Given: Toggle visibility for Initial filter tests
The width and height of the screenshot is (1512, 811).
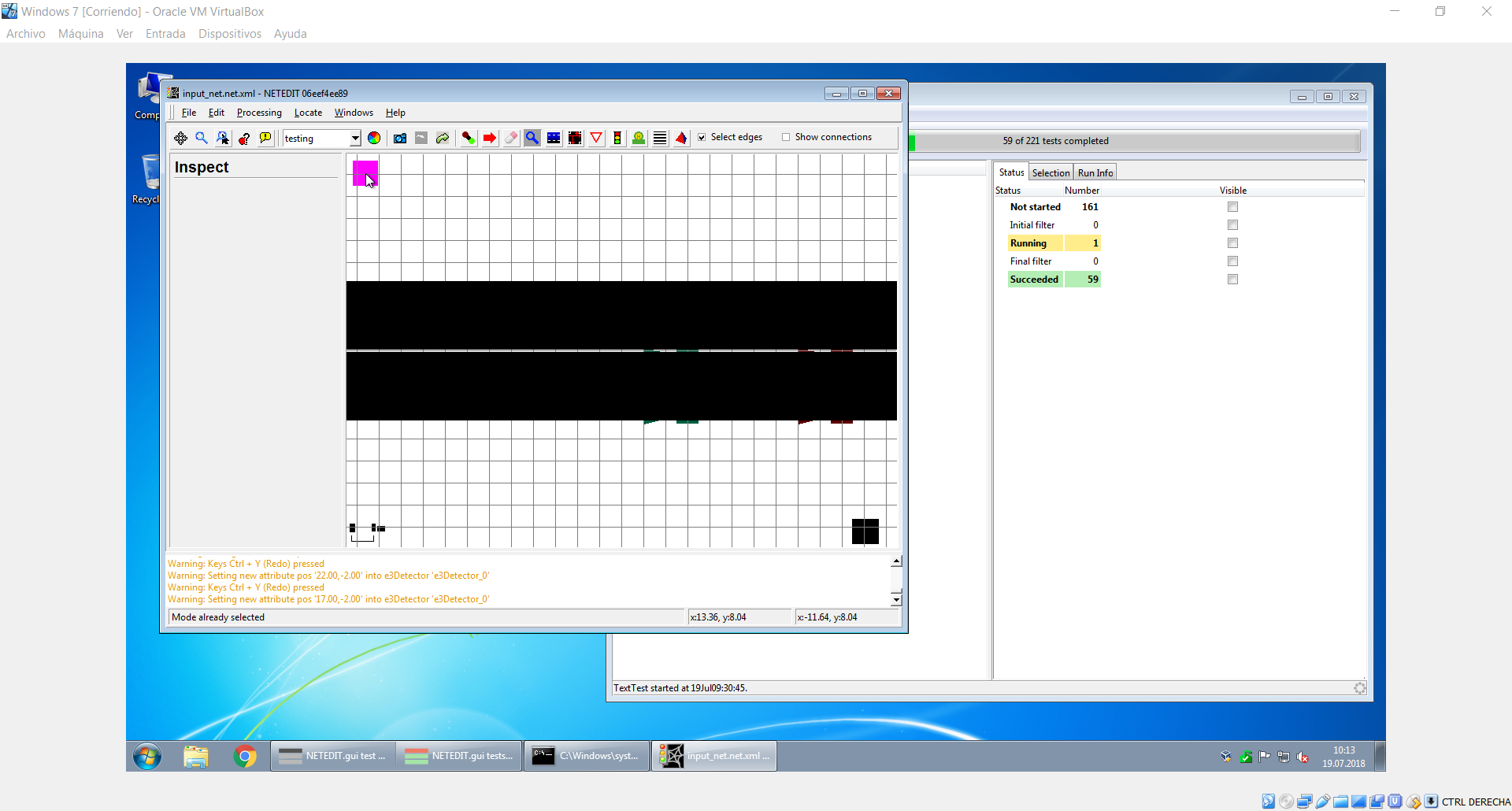Looking at the screenshot, I should [1232, 225].
